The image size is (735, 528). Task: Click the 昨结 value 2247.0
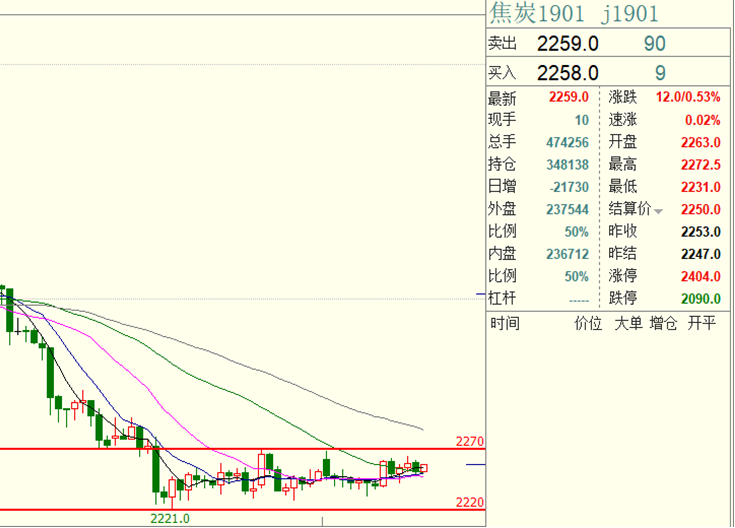[700, 254]
